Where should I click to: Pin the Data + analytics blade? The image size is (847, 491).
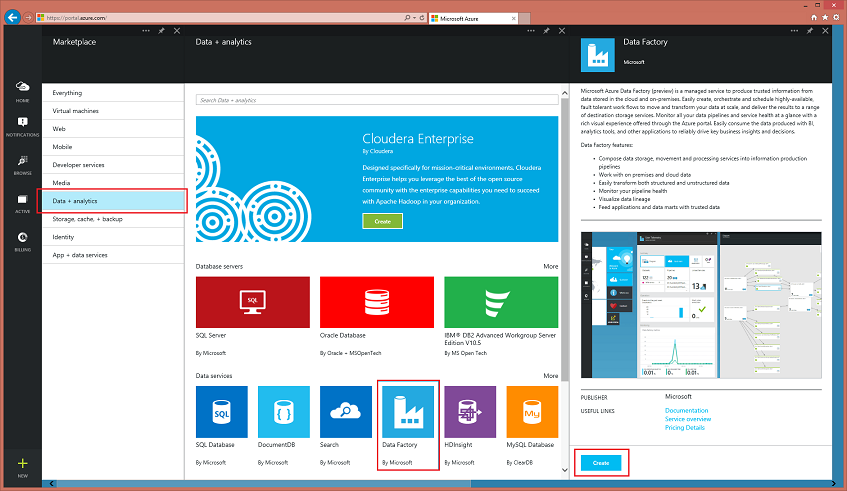pos(546,31)
